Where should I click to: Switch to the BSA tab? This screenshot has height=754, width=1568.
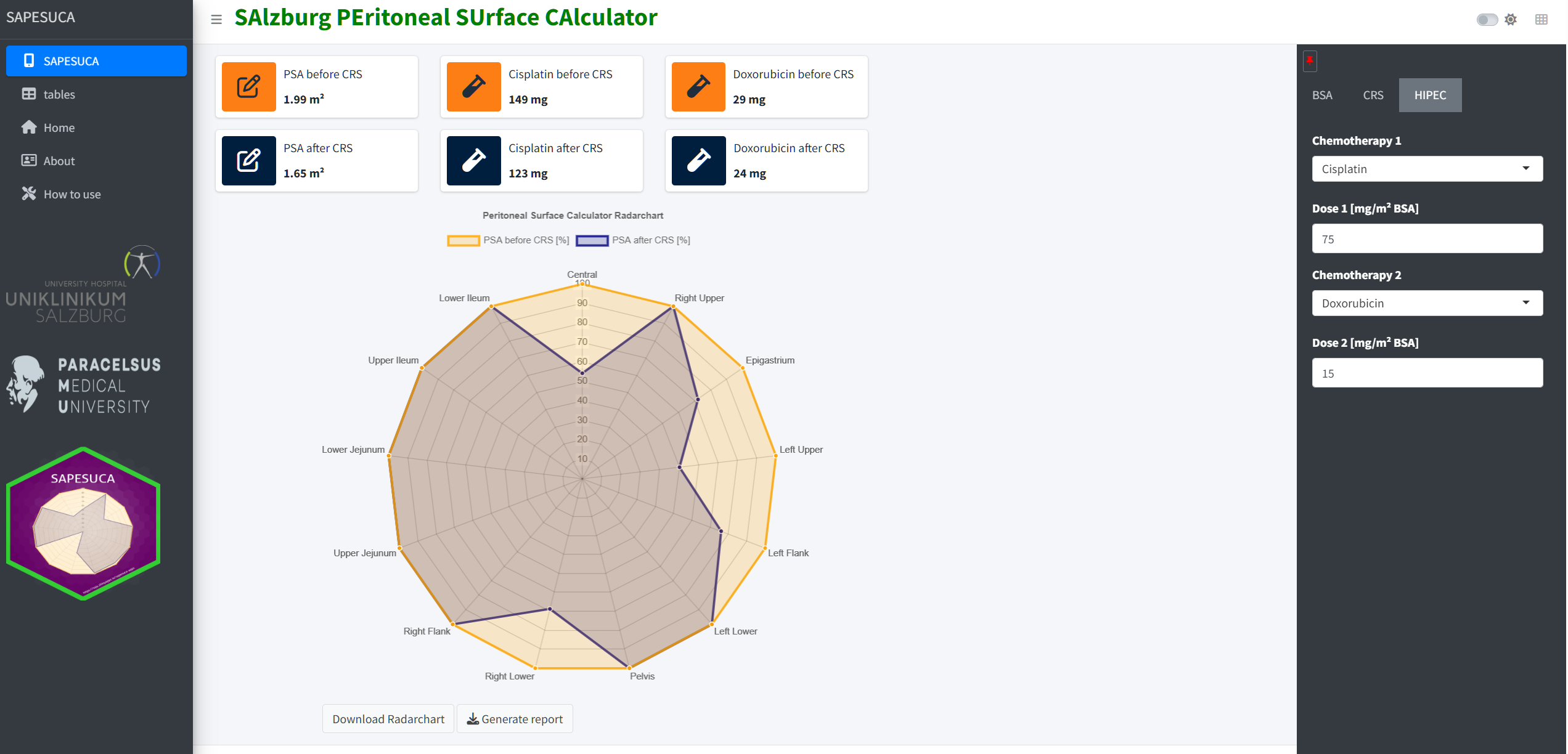1322,95
